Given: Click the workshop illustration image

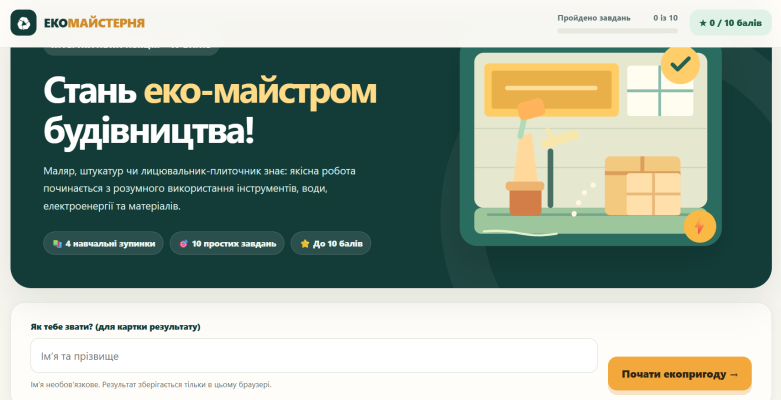Looking at the screenshot, I should [x=590, y=144].
